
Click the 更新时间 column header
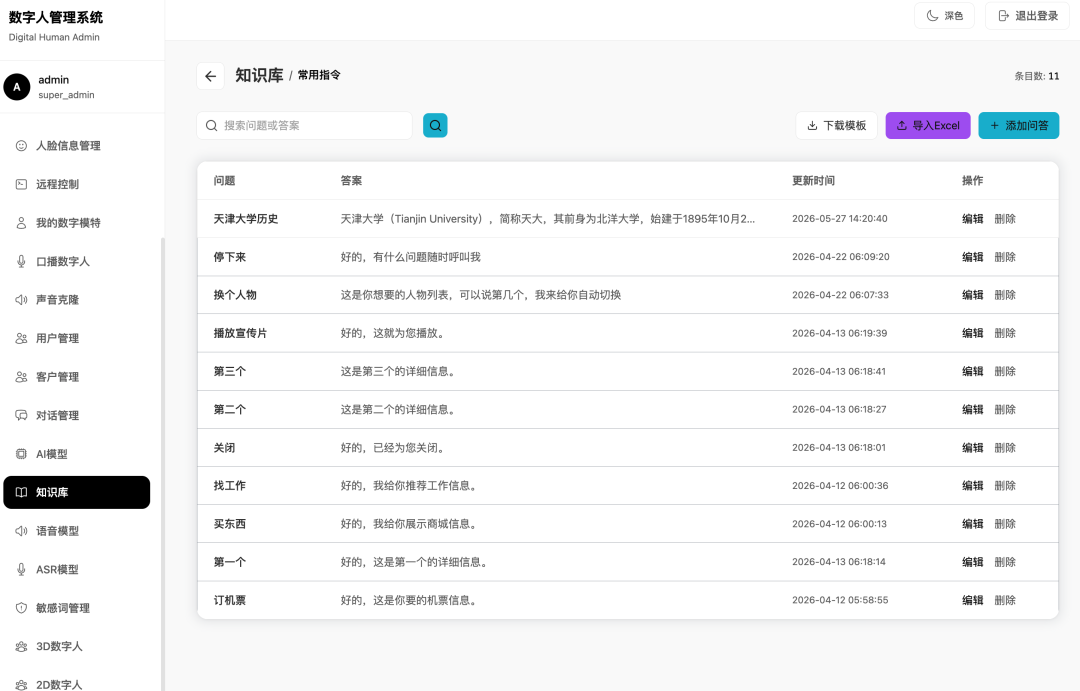point(813,181)
